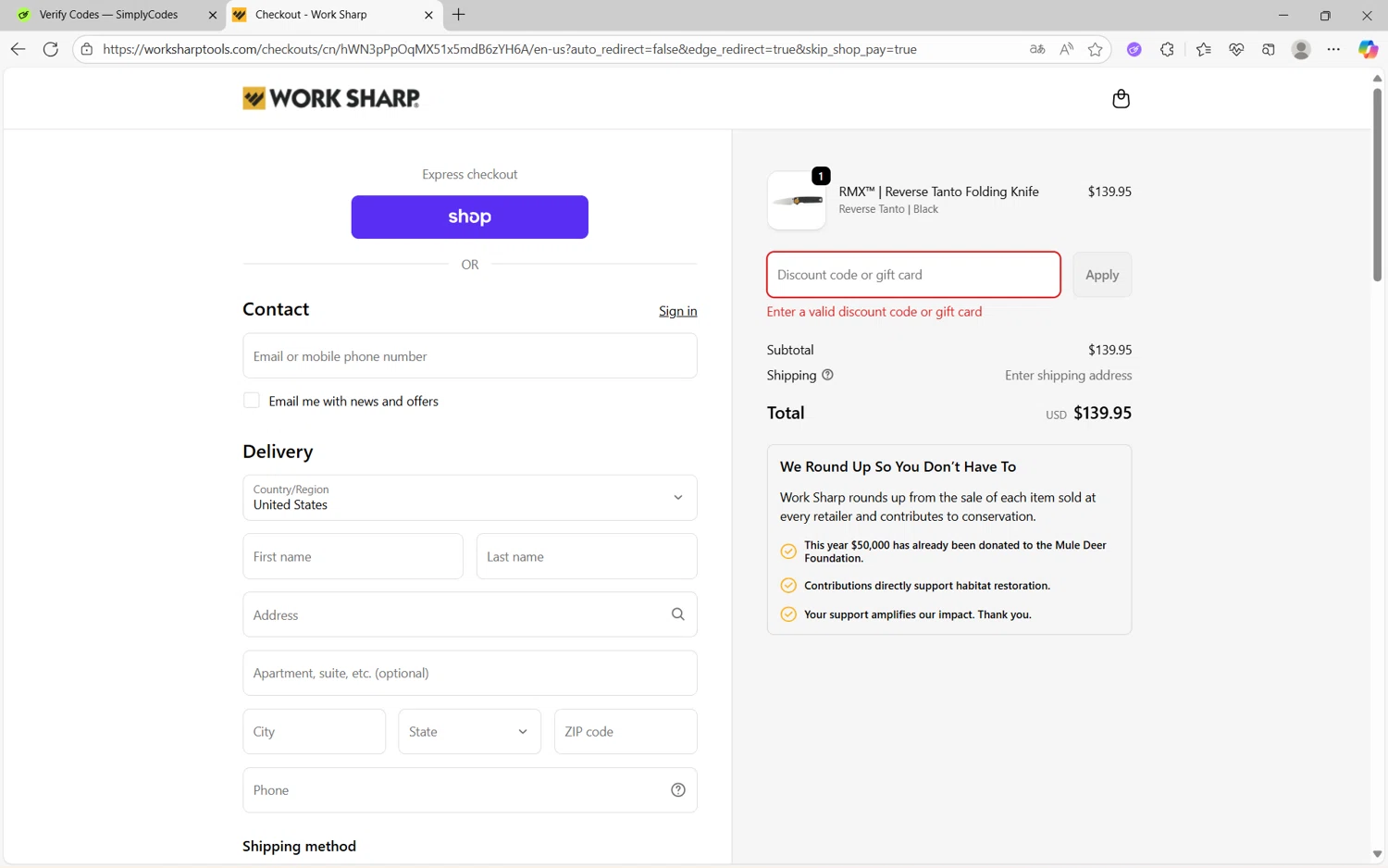Click into the Last name field
Screen dimensions: 1388x868
(x=587, y=557)
